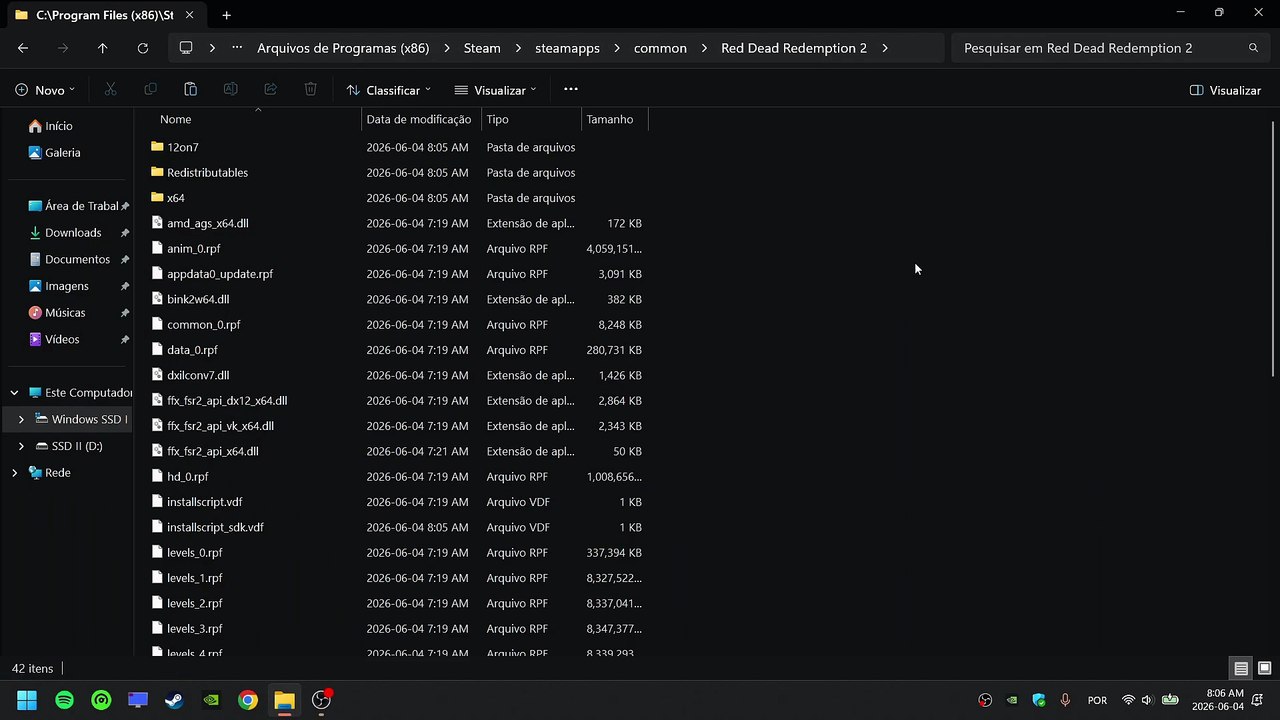Expand the Windows SSD drive node
The height and width of the screenshot is (720, 1280).
coord(21,419)
